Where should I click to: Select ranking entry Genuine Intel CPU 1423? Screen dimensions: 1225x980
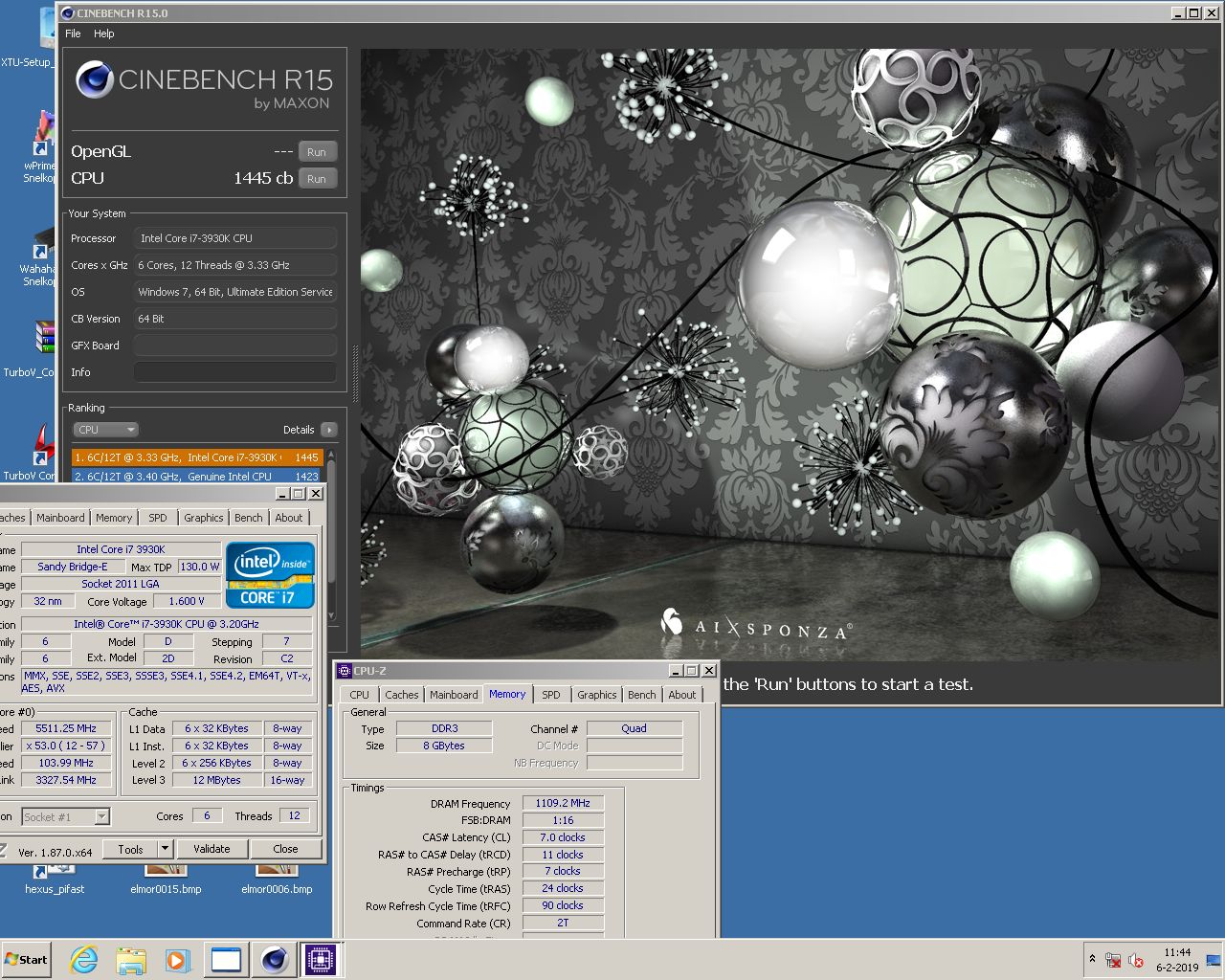click(x=196, y=476)
